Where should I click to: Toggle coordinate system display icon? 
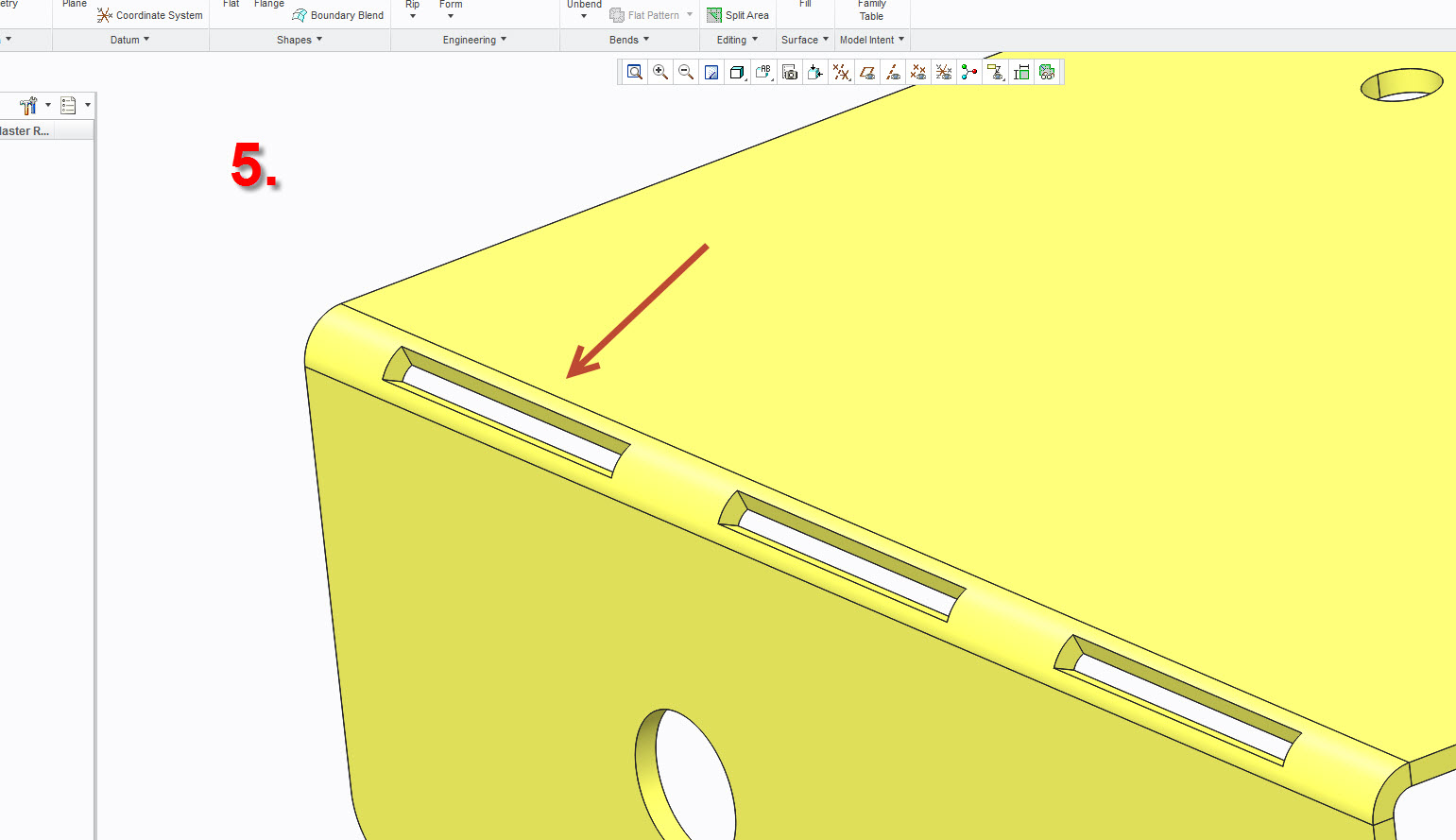tap(944, 72)
